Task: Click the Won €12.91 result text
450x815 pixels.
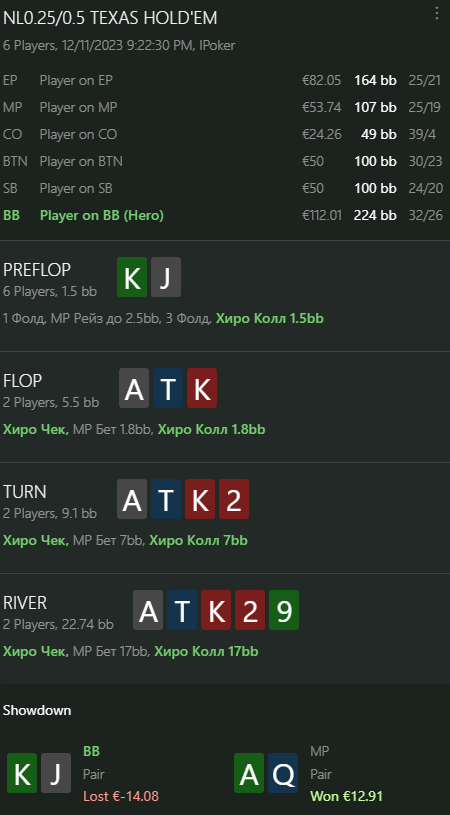Action: [x=347, y=796]
